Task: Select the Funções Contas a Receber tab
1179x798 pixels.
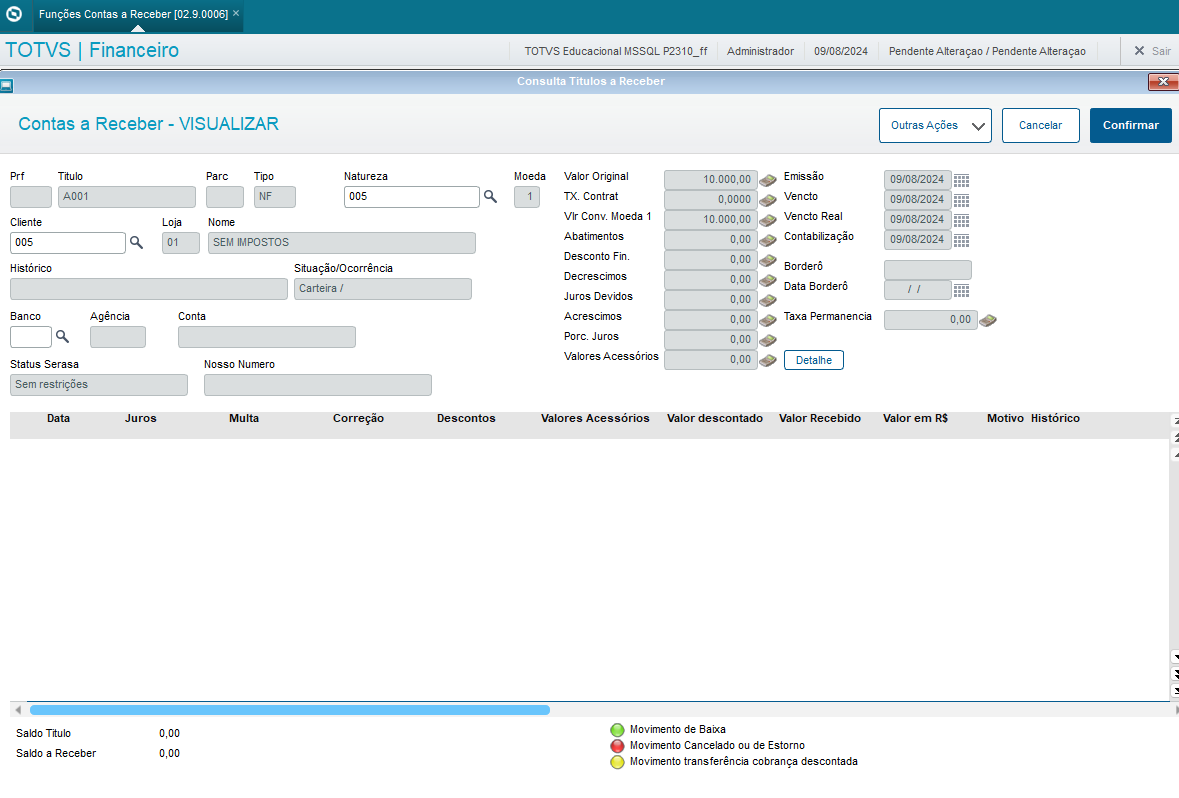Action: point(133,14)
